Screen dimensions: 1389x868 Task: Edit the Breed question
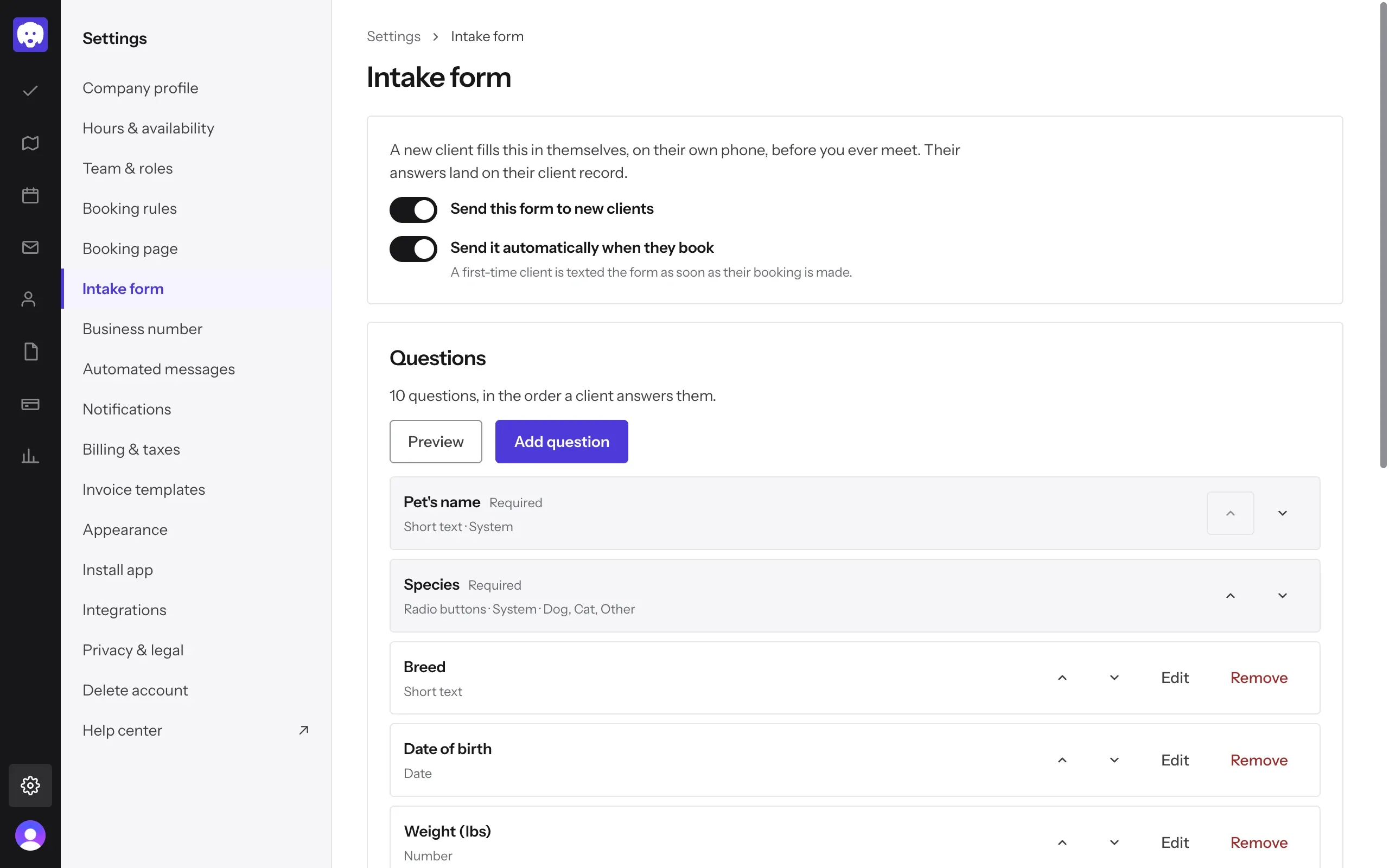[x=1175, y=678]
